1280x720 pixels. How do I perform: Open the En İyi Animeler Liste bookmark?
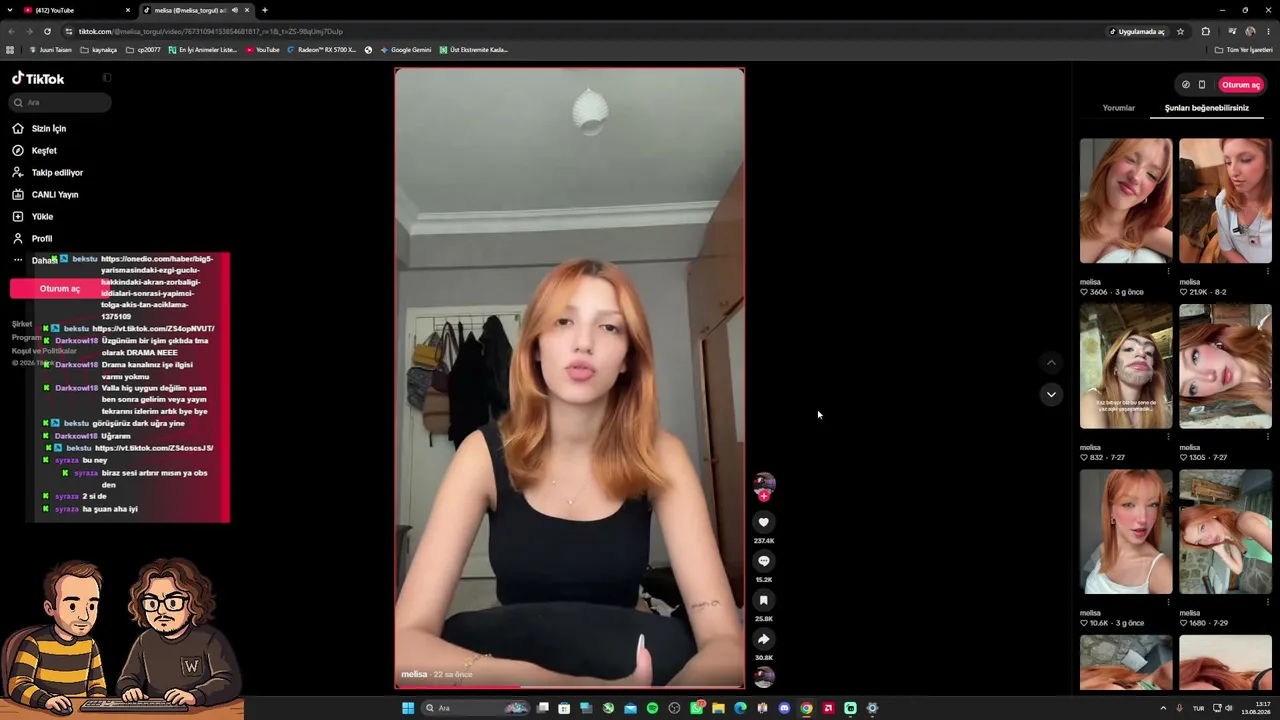tap(203, 50)
